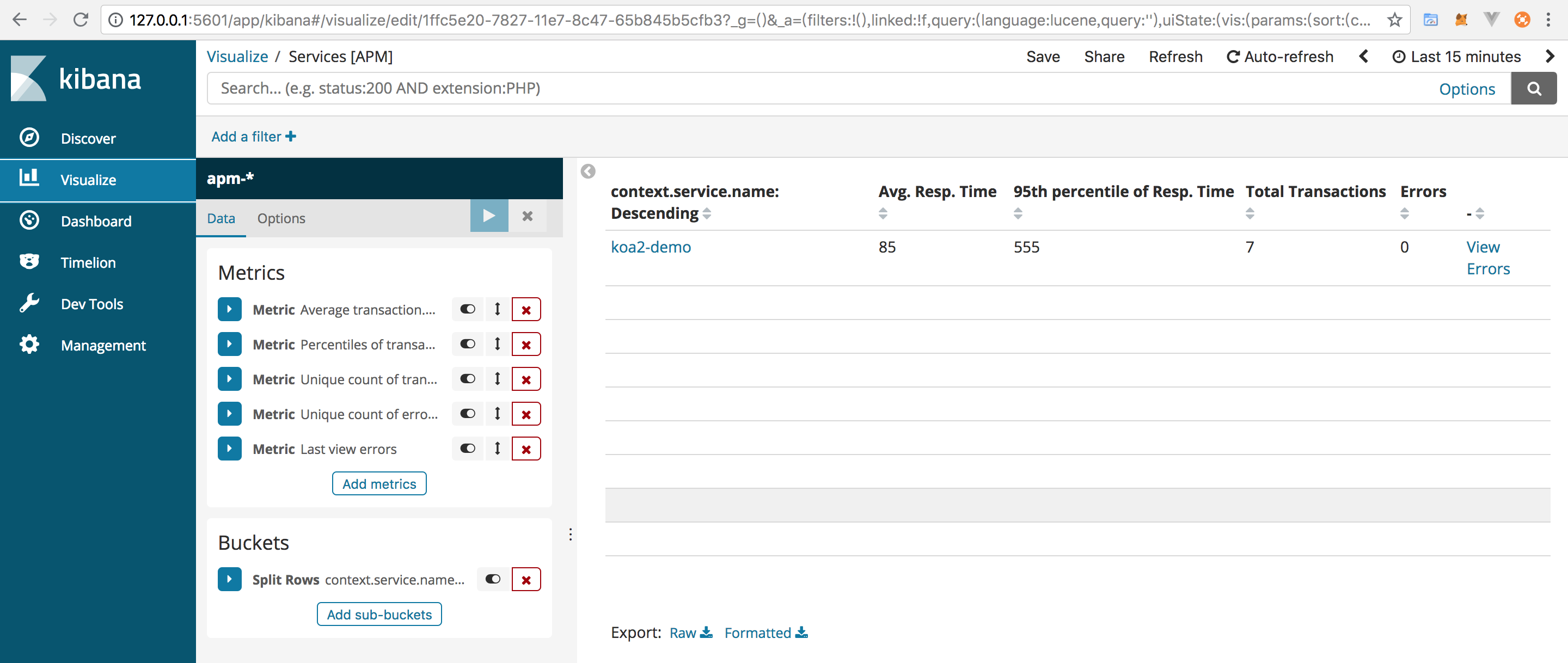This screenshot has width=1568, height=663.
Task: Switch to the Options tab
Action: [280, 217]
